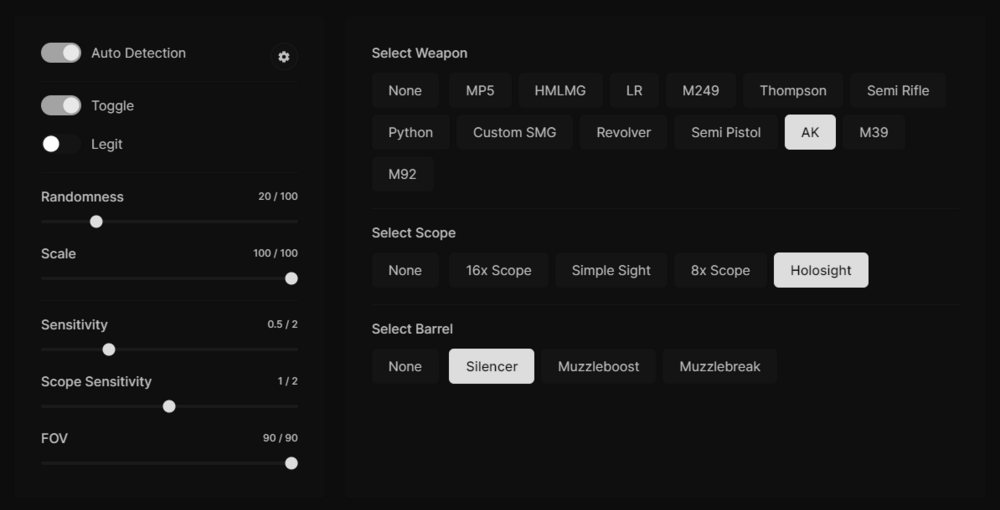Click the "Select Barrel" heading
The width and height of the screenshot is (1000, 510).
pos(413,330)
